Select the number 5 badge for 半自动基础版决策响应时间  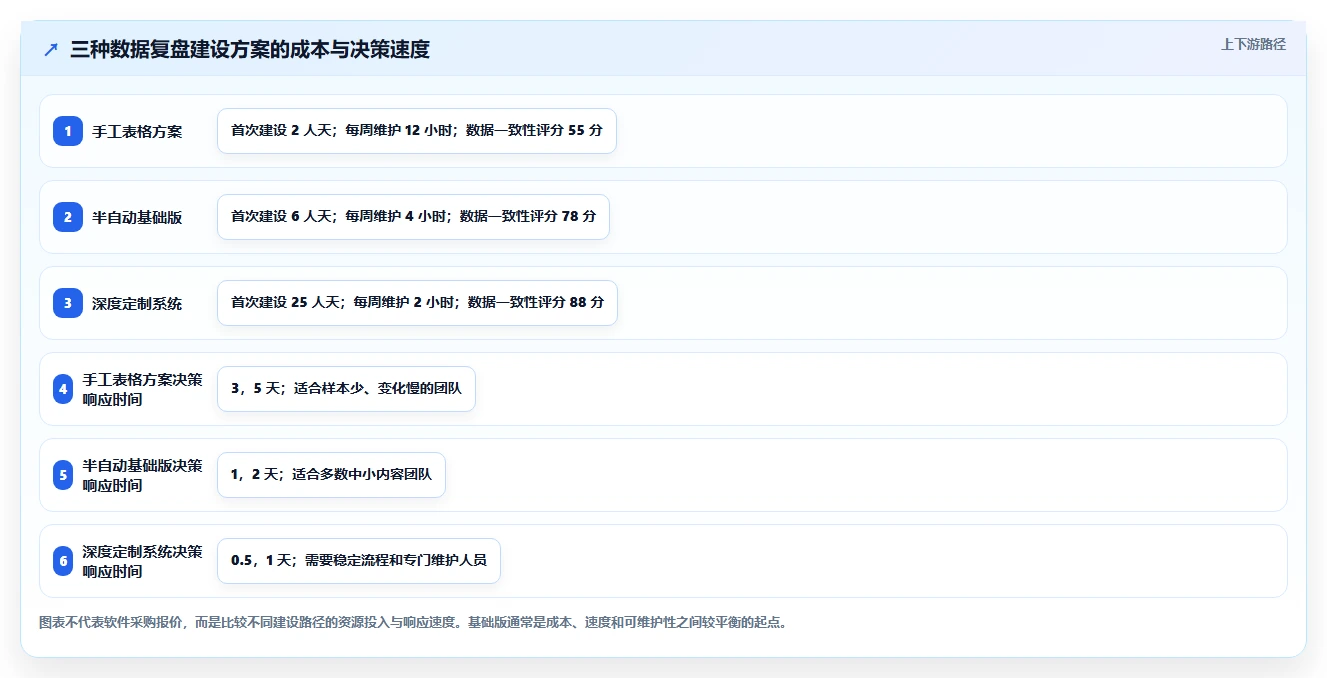pos(63,475)
